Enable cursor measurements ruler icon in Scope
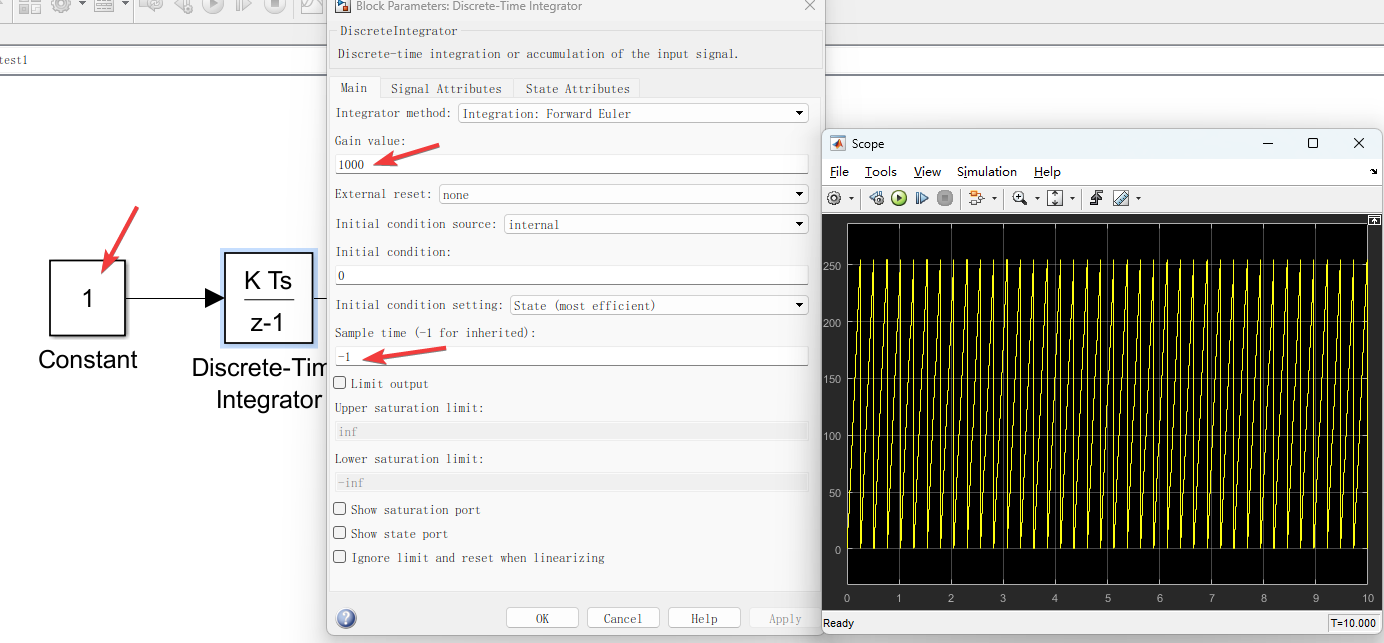 coord(1121,198)
